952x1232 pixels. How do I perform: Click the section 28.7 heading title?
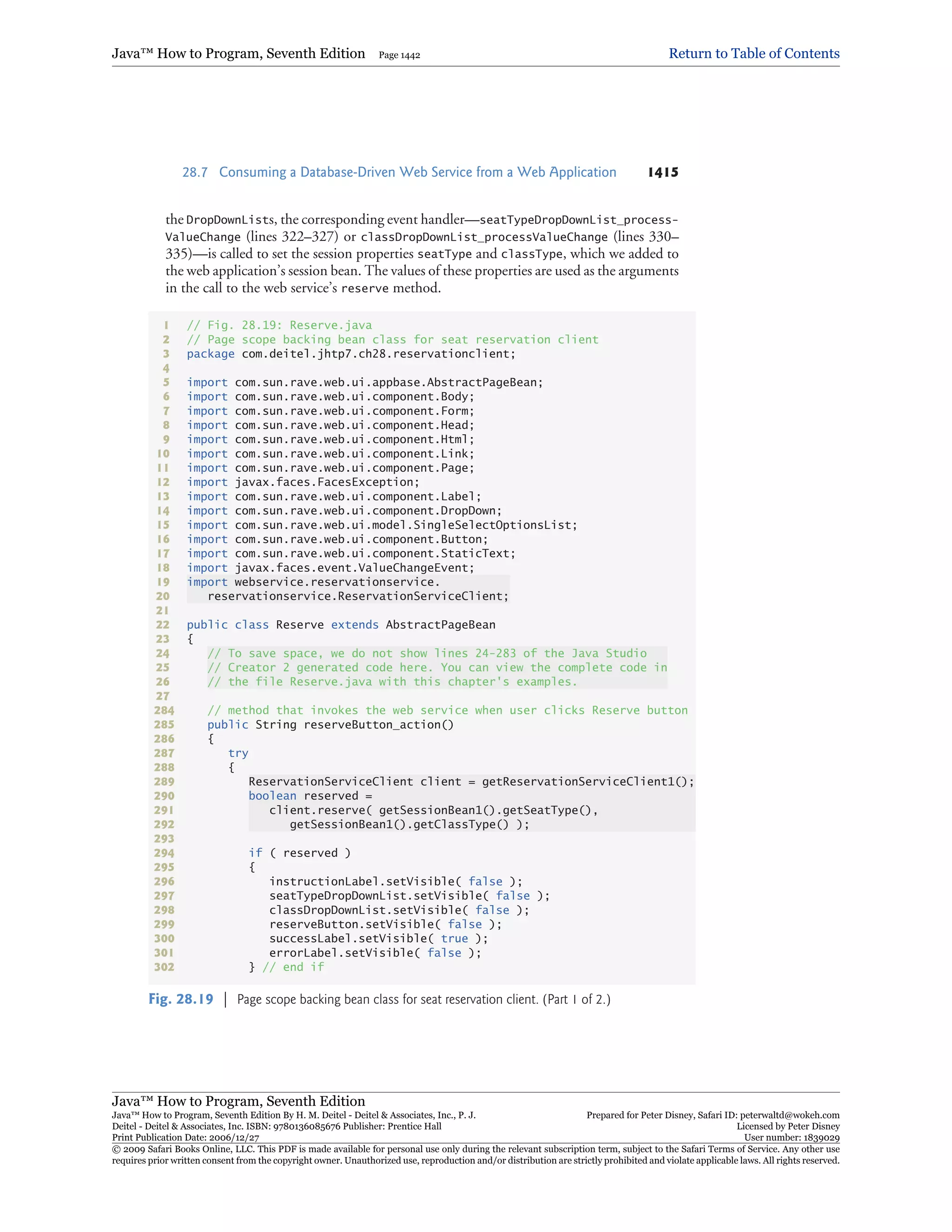417,172
